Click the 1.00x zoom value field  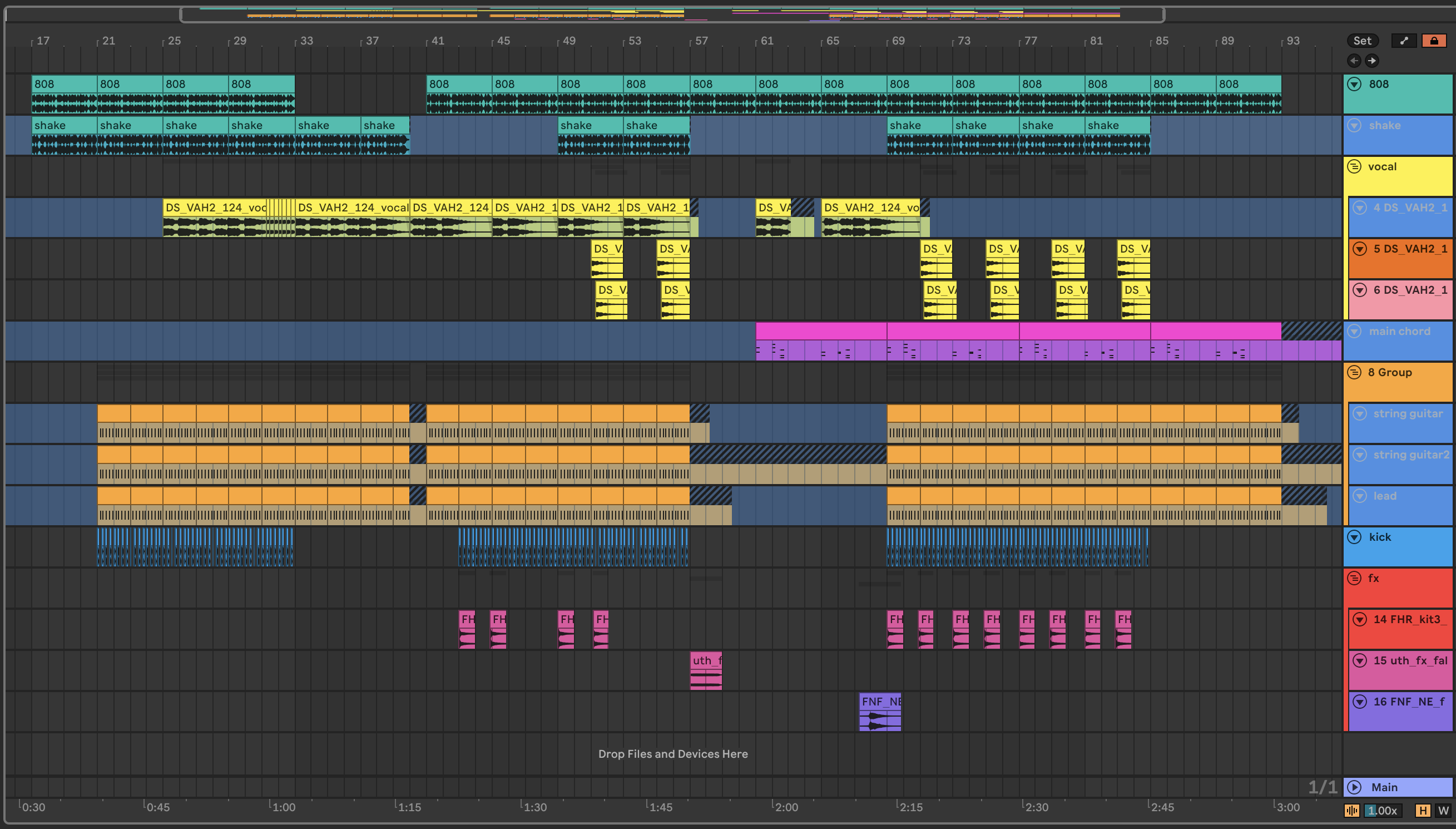(x=1383, y=810)
